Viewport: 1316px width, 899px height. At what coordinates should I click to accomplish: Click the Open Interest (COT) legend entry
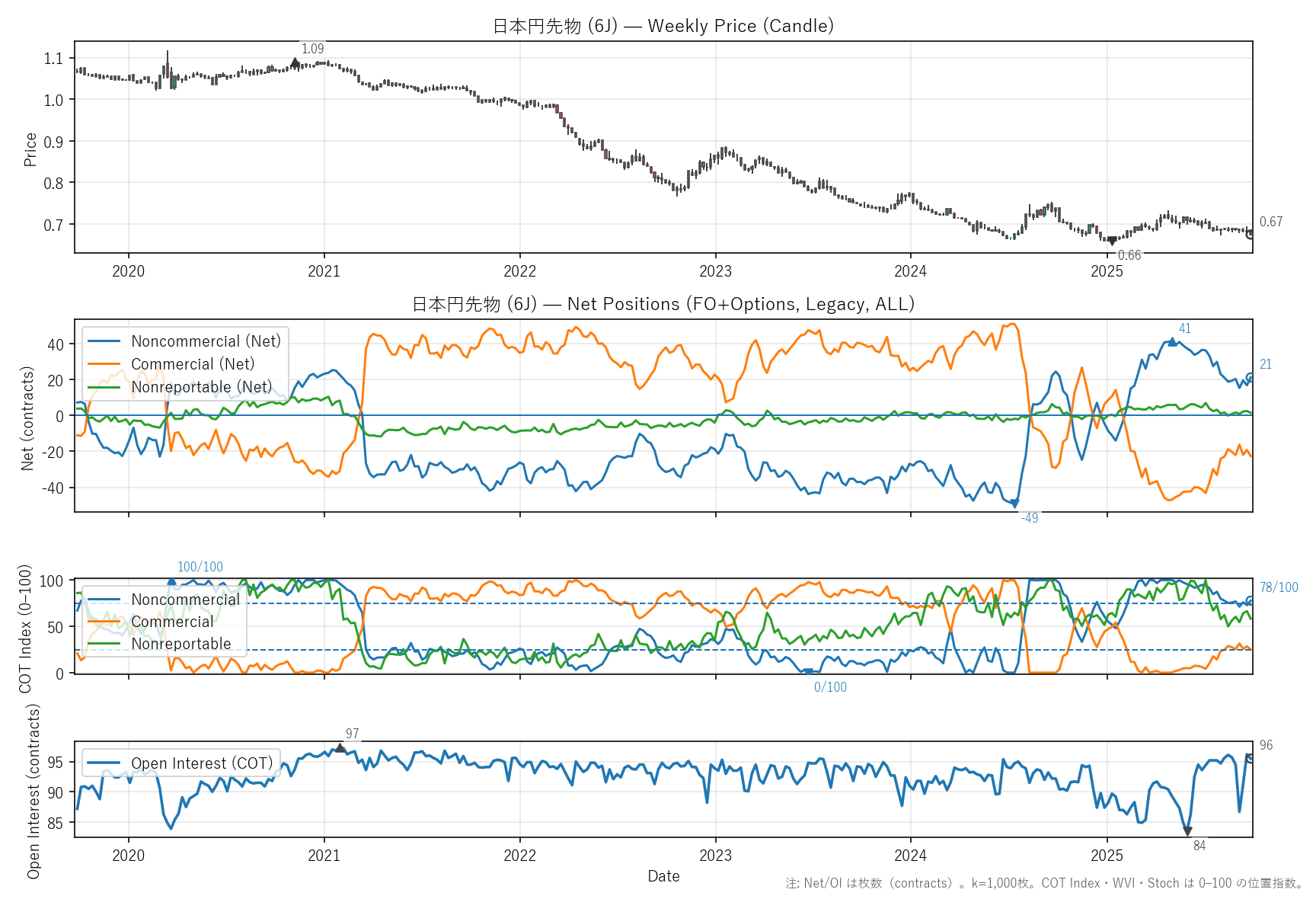pyautogui.click(x=201, y=763)
